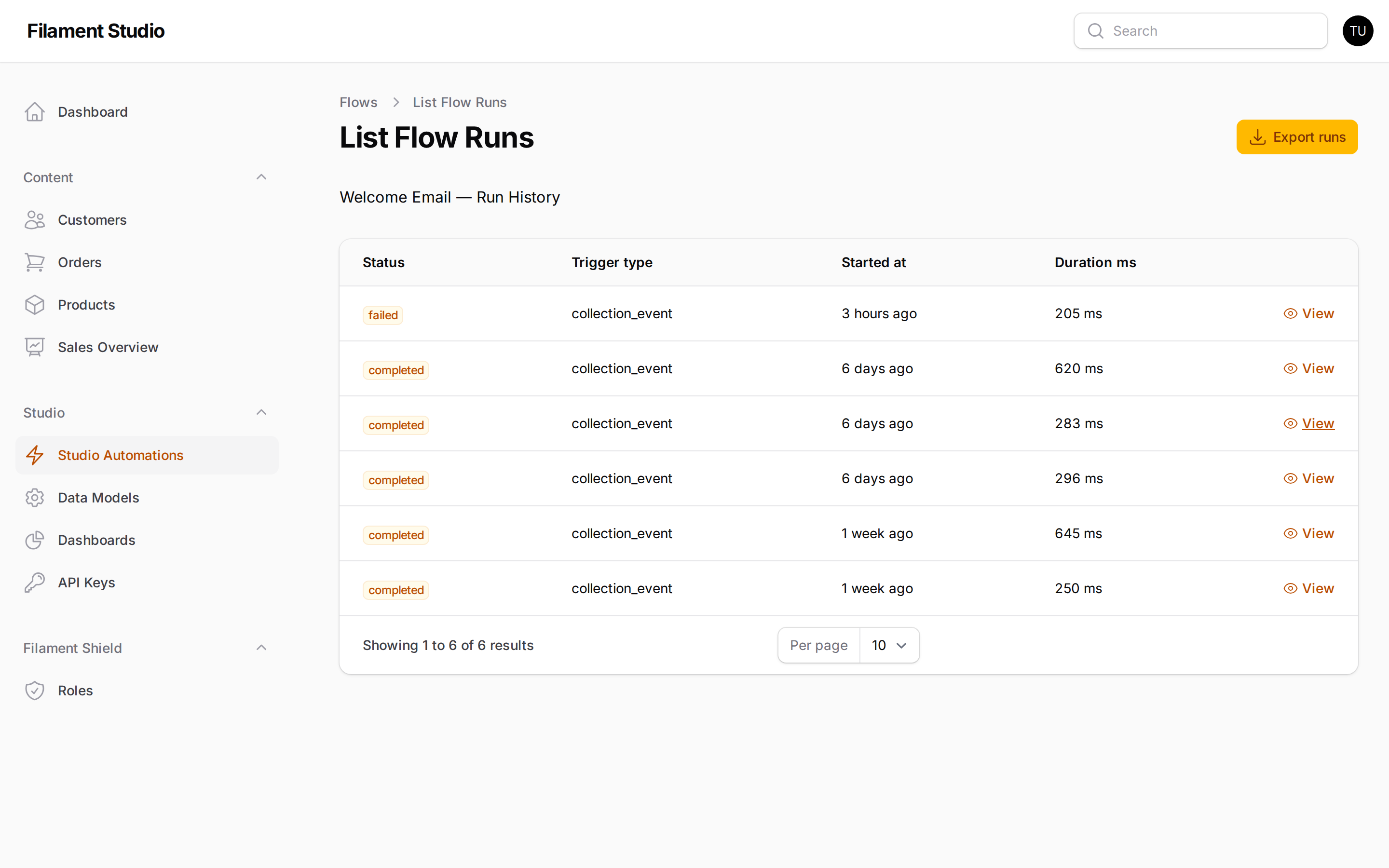View the 645 ms run from 1 week ago

(x=1308, y=533)
